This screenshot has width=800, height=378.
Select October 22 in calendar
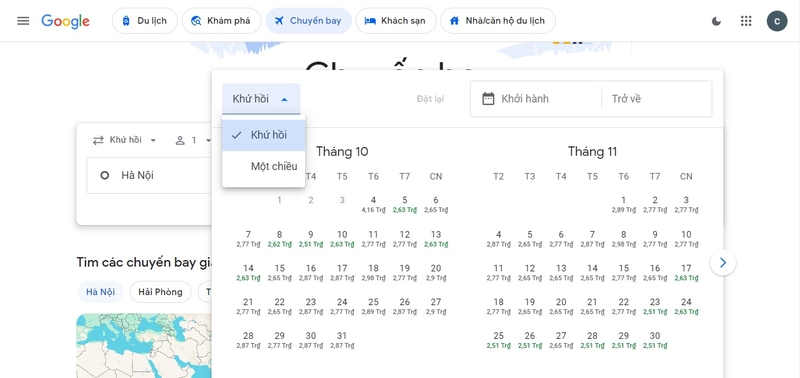280,306
